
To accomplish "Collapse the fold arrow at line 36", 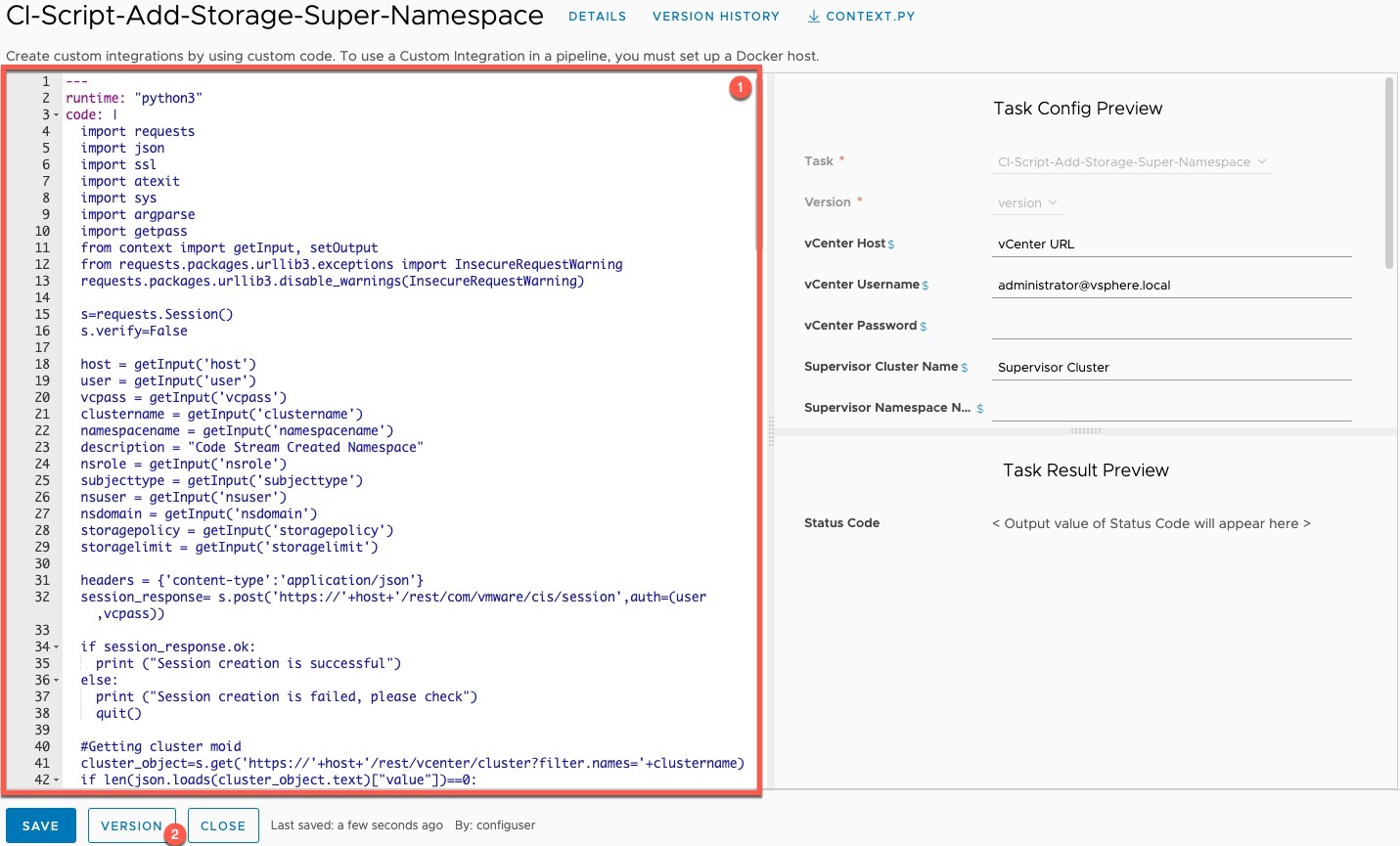I will click(x=56, y=681).
